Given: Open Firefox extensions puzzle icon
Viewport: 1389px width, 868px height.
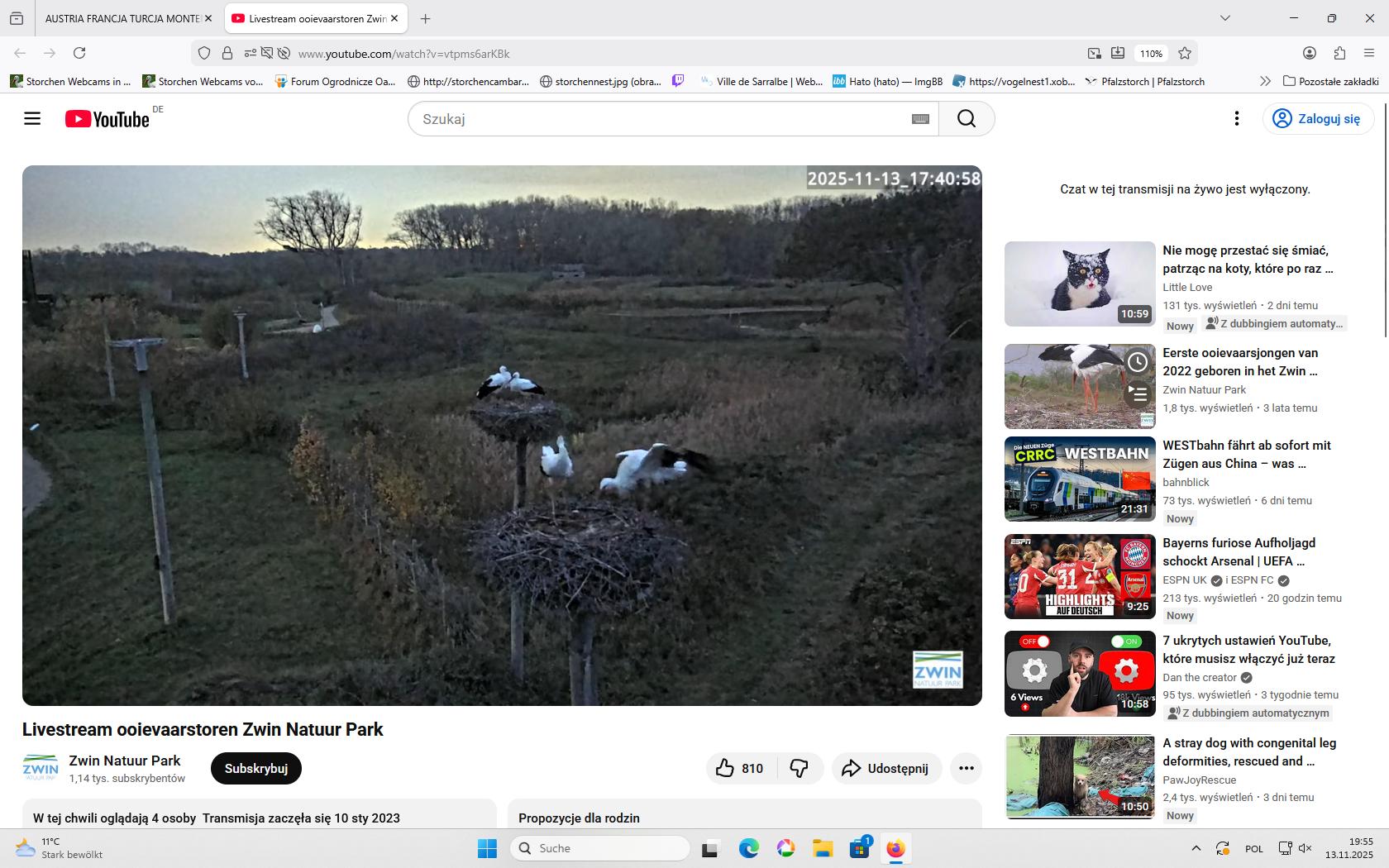Looking at the screenshot, I should pyautogui.click(x=1339, y=53).
